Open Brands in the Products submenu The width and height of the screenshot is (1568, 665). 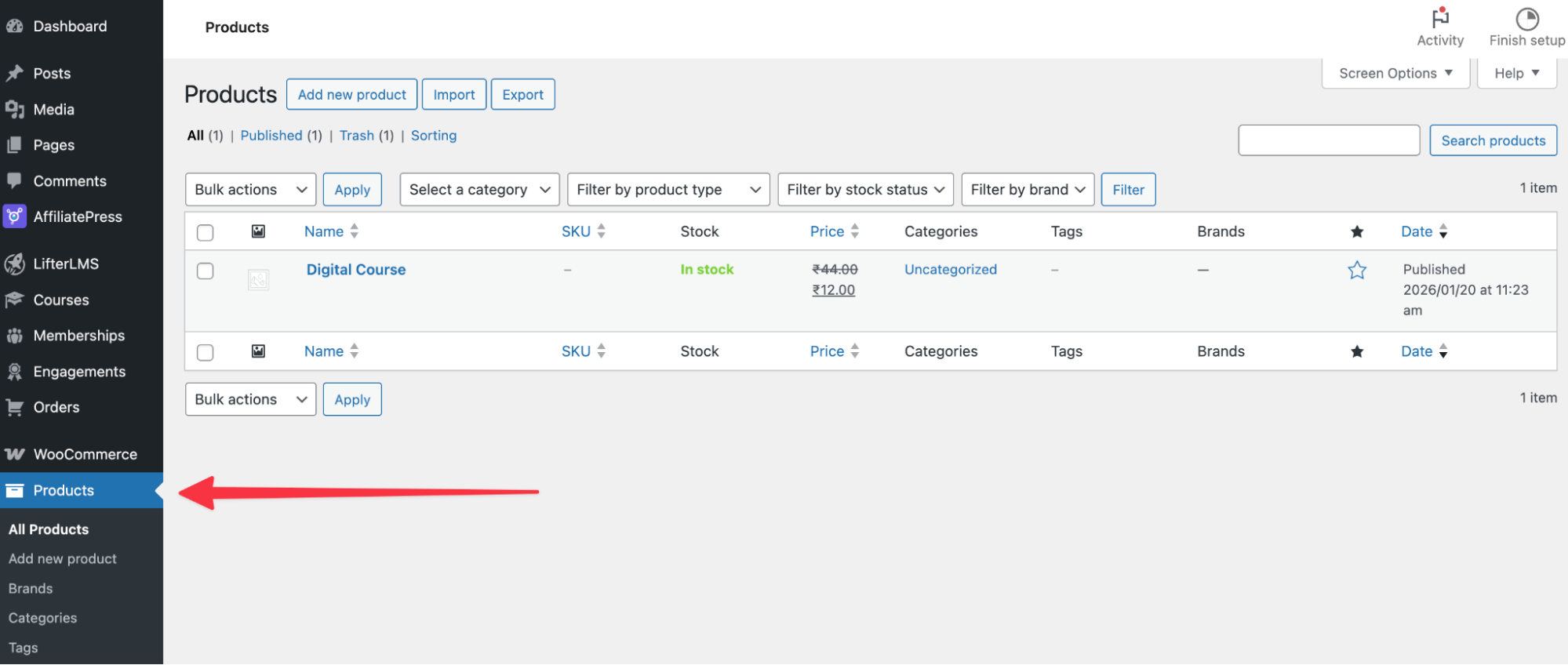click(x=31, y=589)
